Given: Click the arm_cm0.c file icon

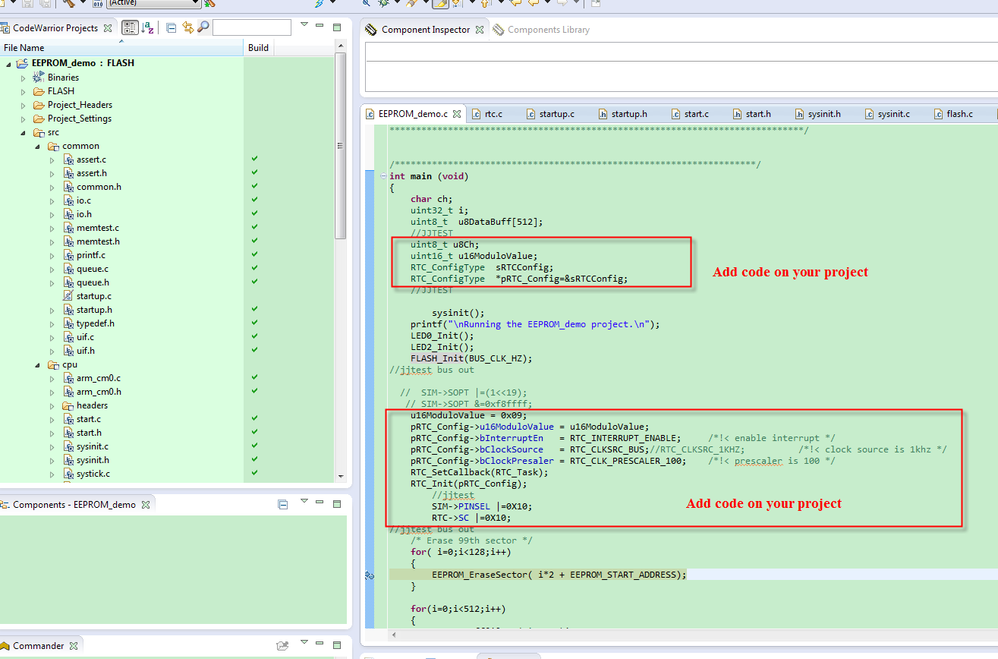Looking at the screenshot, I should pos(68,378).
